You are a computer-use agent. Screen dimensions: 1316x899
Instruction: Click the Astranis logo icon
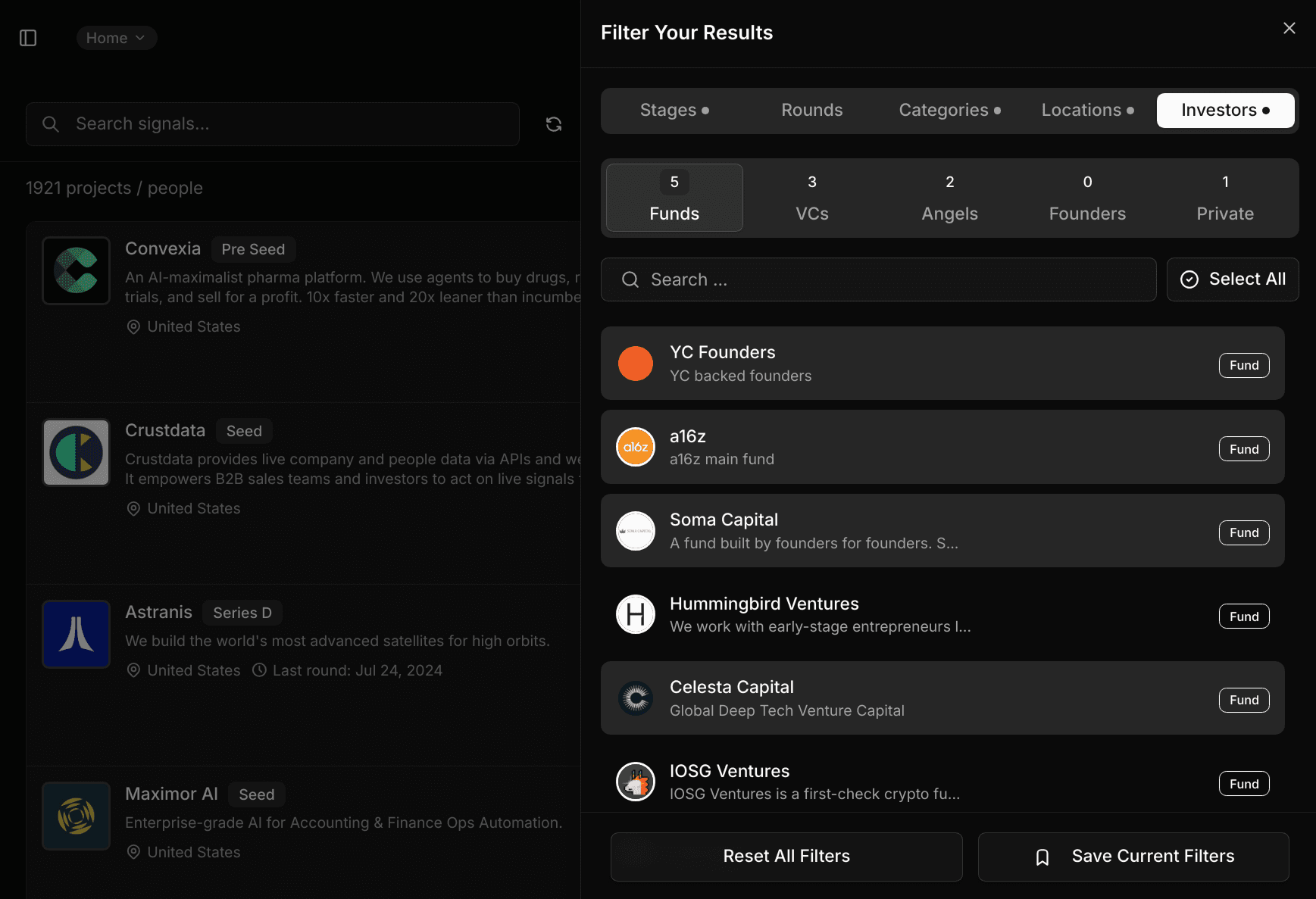77,635
